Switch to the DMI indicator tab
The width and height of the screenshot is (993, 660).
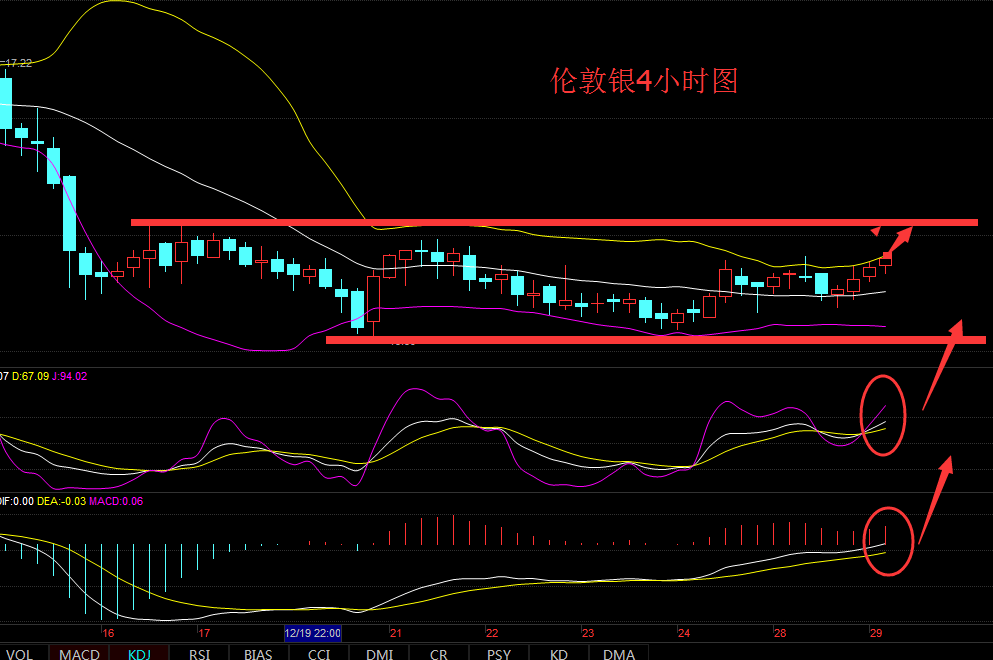379,653
